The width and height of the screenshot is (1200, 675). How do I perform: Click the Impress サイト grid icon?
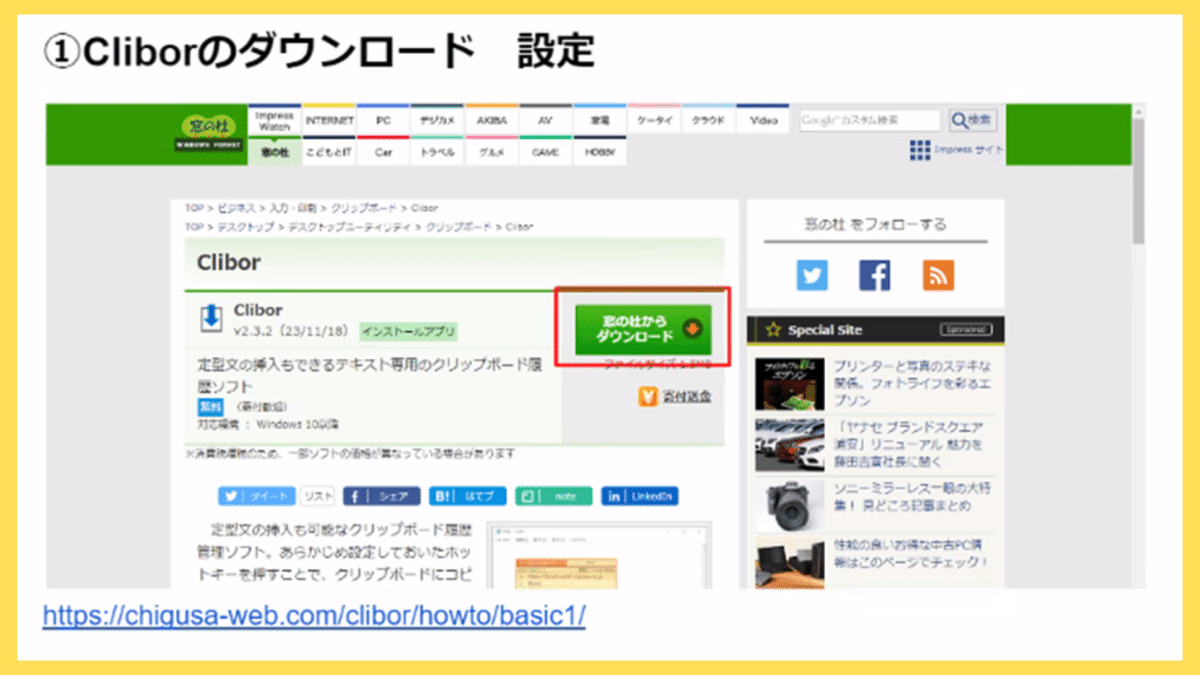pyautogui.click(x=920, y=151)
